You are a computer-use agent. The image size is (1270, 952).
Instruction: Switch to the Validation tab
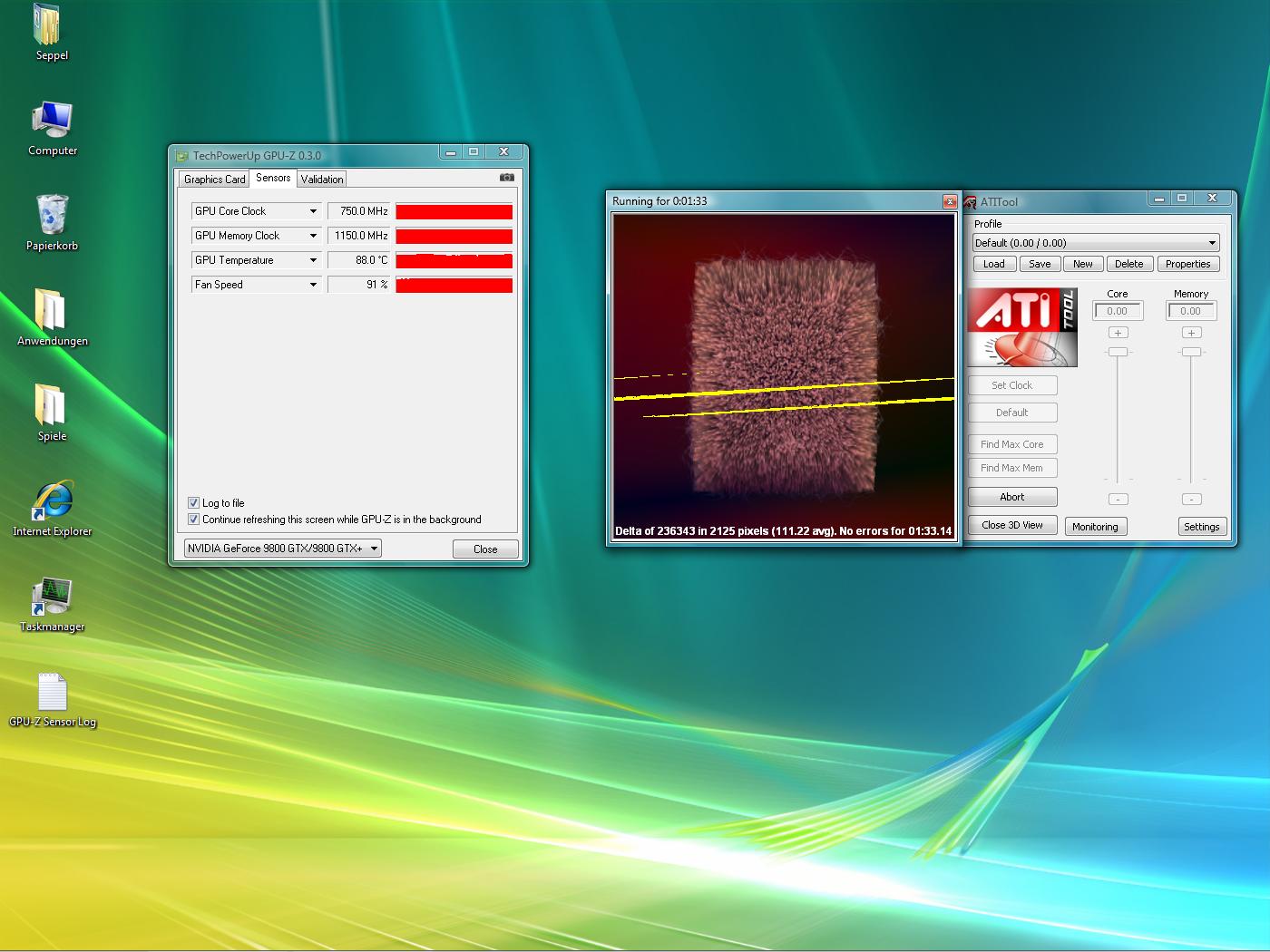(x=322, y=180)
